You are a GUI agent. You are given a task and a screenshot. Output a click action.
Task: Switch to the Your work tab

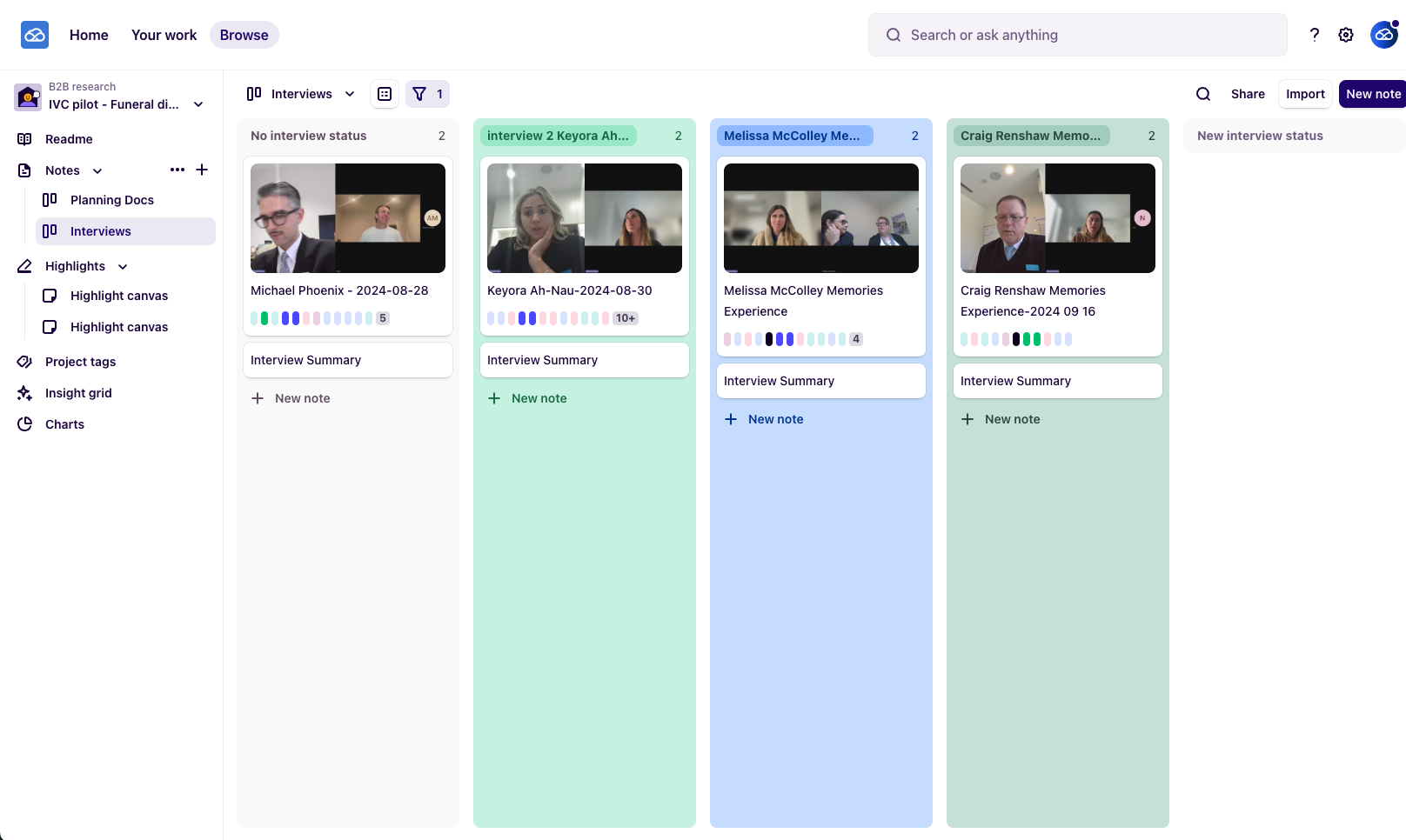(164, 35)
